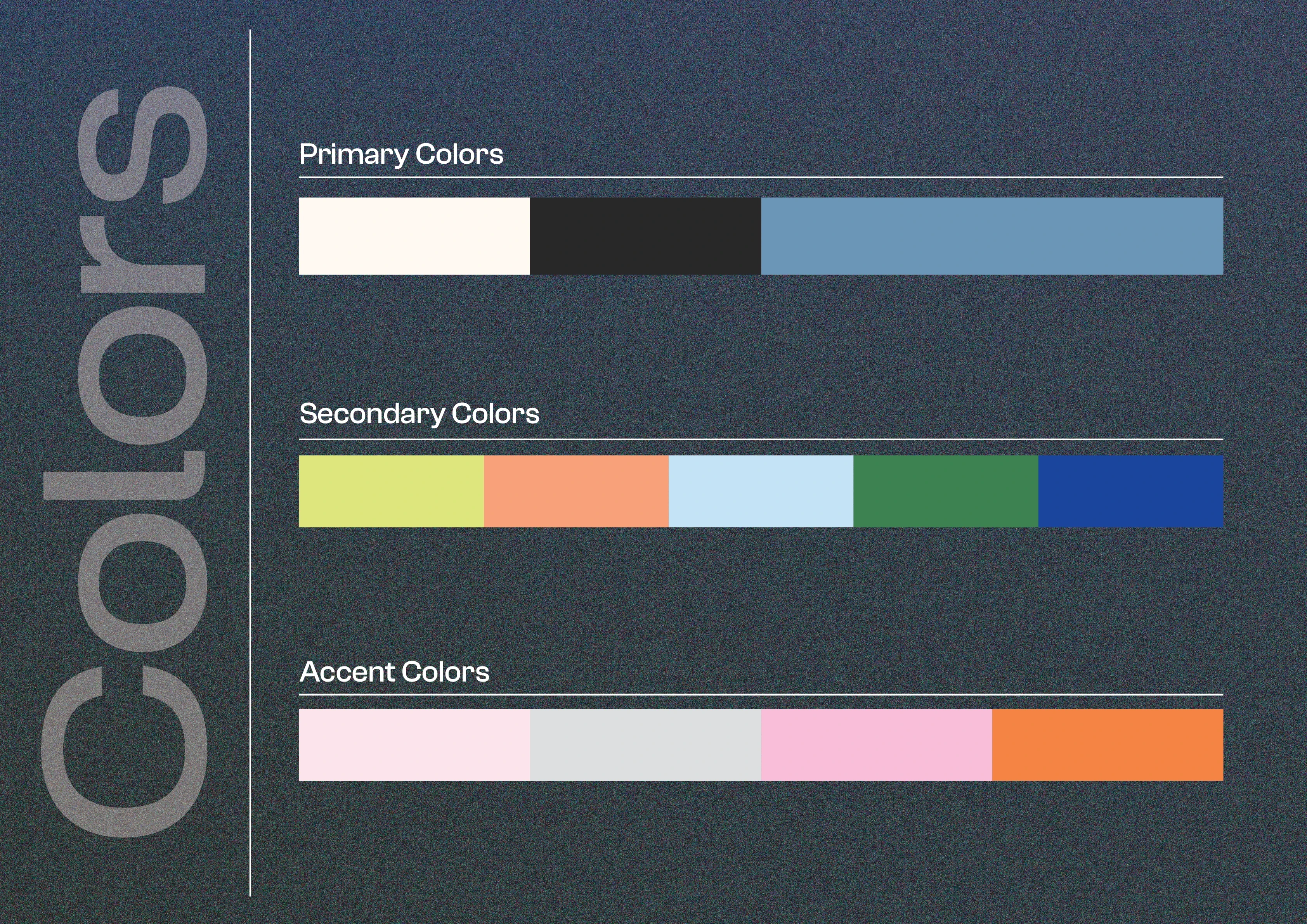Click the Primary Colors heading
The height and width of the screenshot is (924, 1307).
(x=401, y=154)
